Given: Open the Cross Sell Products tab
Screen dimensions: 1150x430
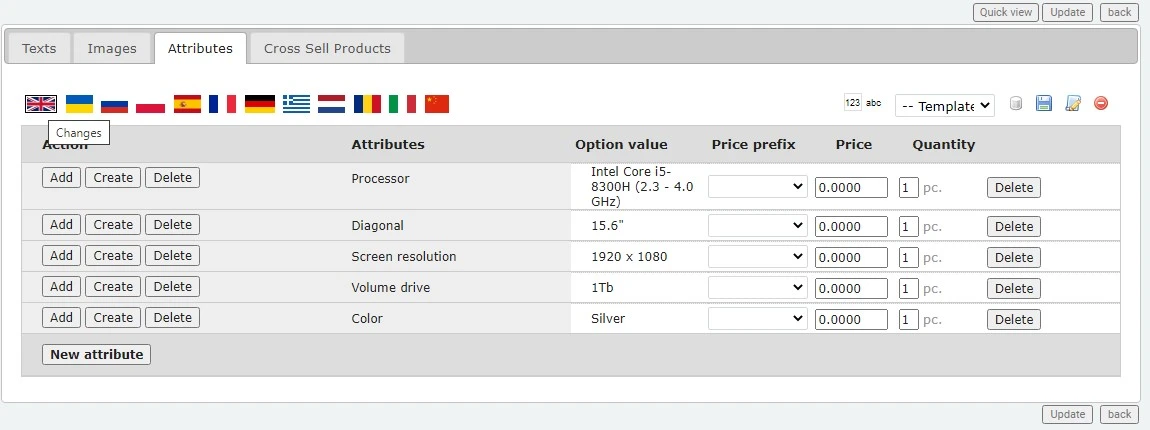Looking at the screenshot, I should point(327,48).
